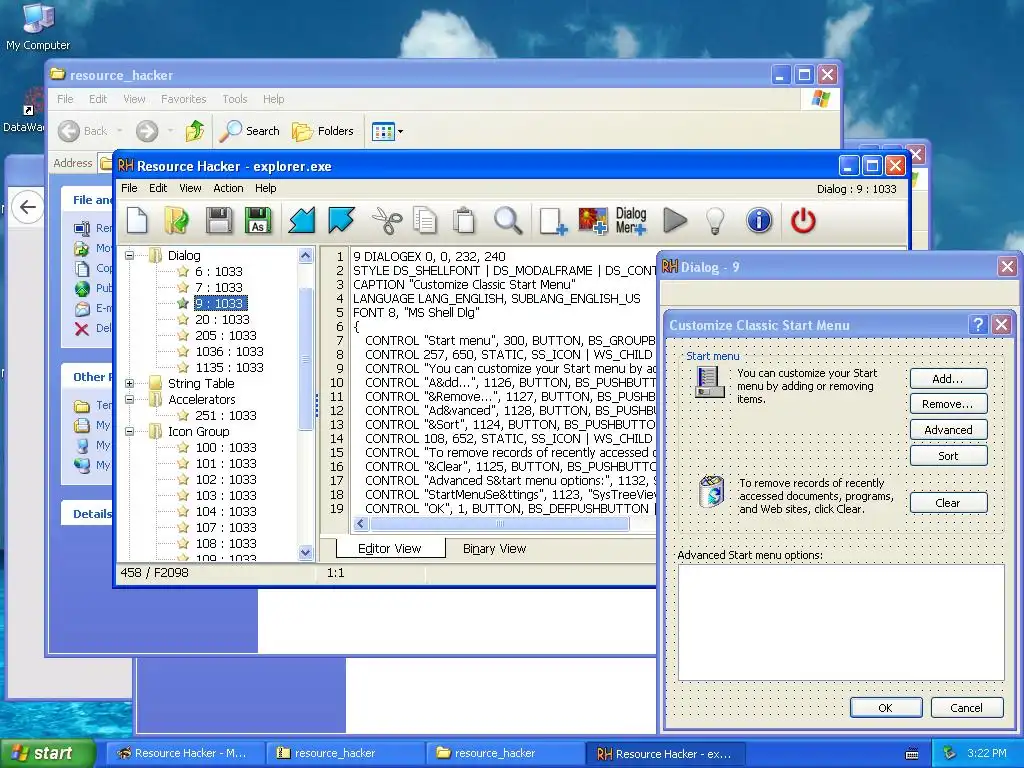
Task: Switch to the Editor View tab
Action: pyautogui.click(x=390, y=549)
